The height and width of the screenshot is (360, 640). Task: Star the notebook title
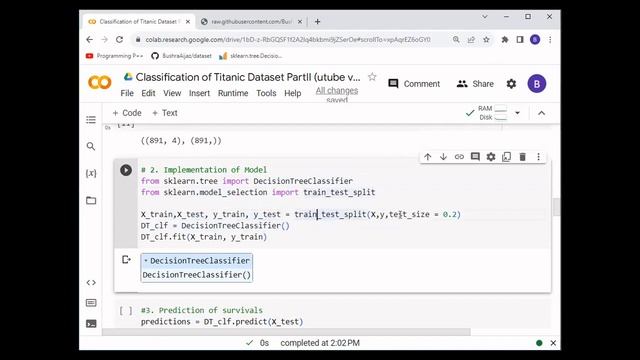(372, 77)
